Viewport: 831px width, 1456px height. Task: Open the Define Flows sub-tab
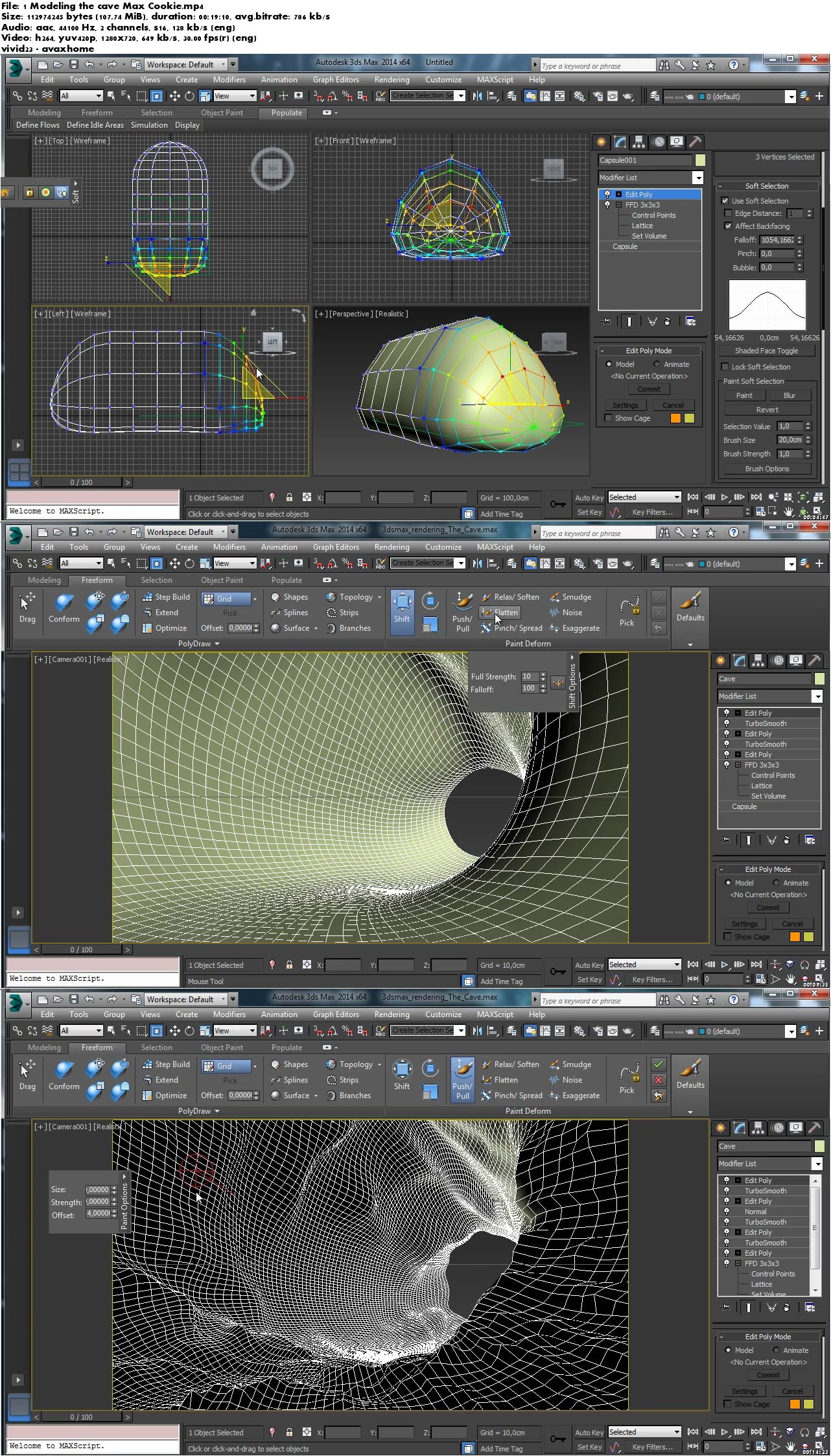pyautogui.click(x=38, y=125)
